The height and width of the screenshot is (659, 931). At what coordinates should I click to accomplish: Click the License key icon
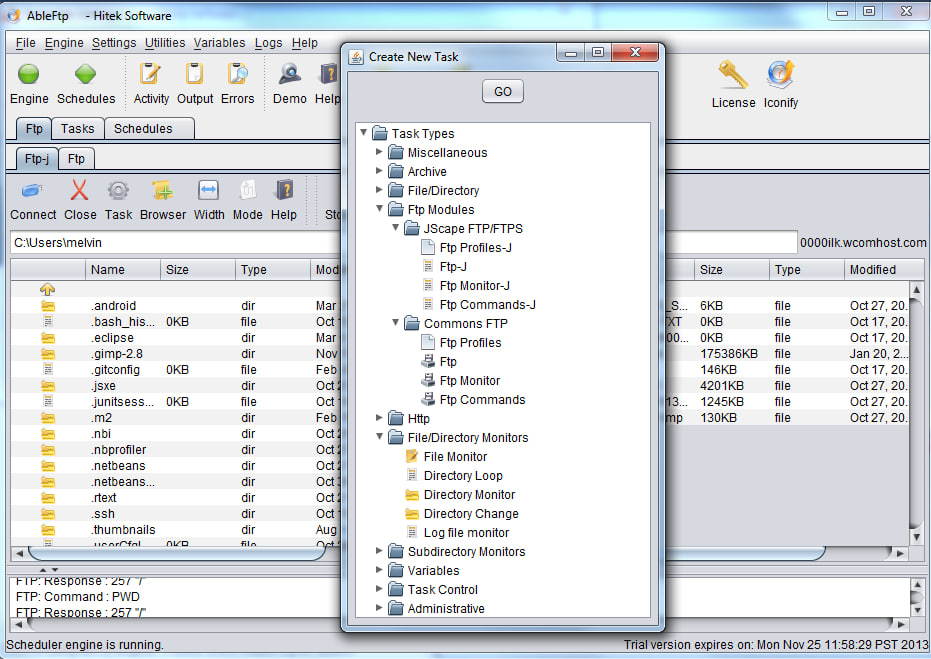733,75
